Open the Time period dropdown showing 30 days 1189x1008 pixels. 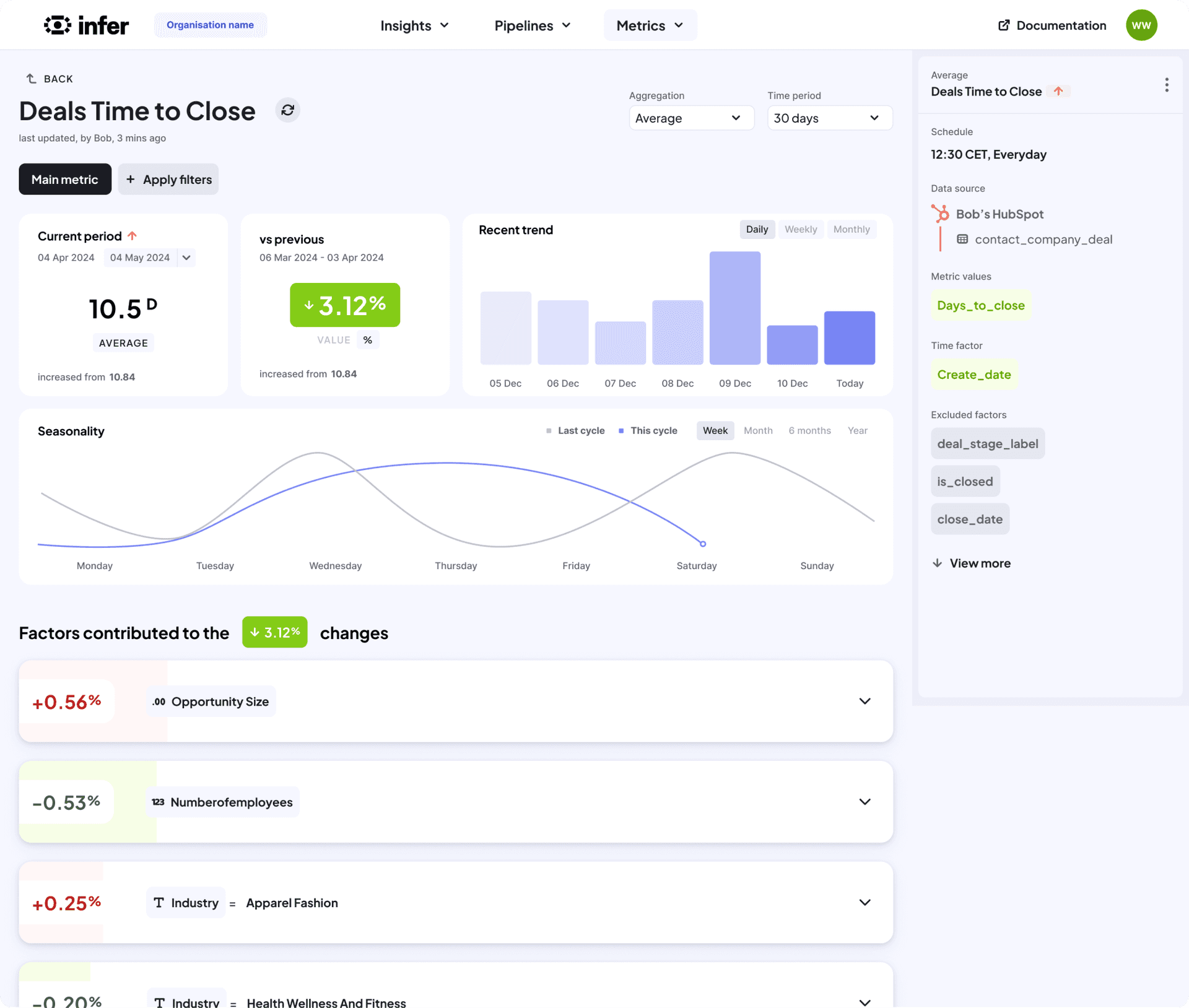pyautogui.click(x=825, y=118)
